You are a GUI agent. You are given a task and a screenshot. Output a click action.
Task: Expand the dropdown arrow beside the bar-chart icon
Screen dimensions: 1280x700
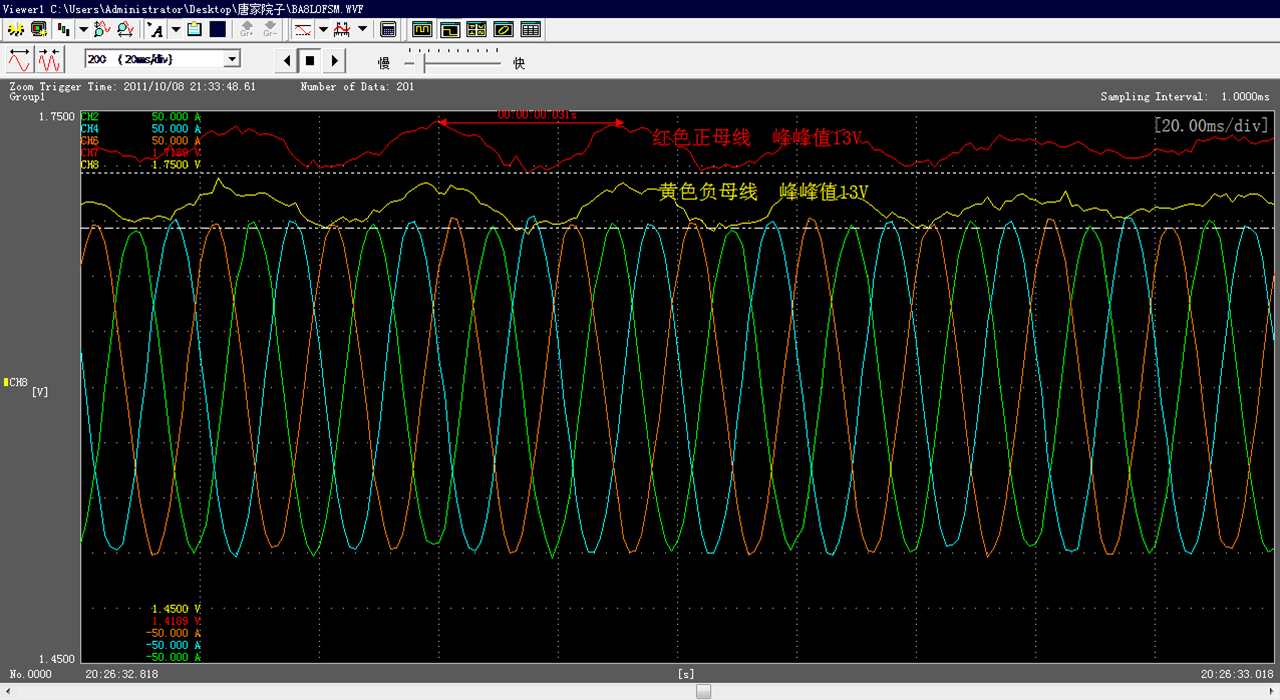(x=83, y=29)
